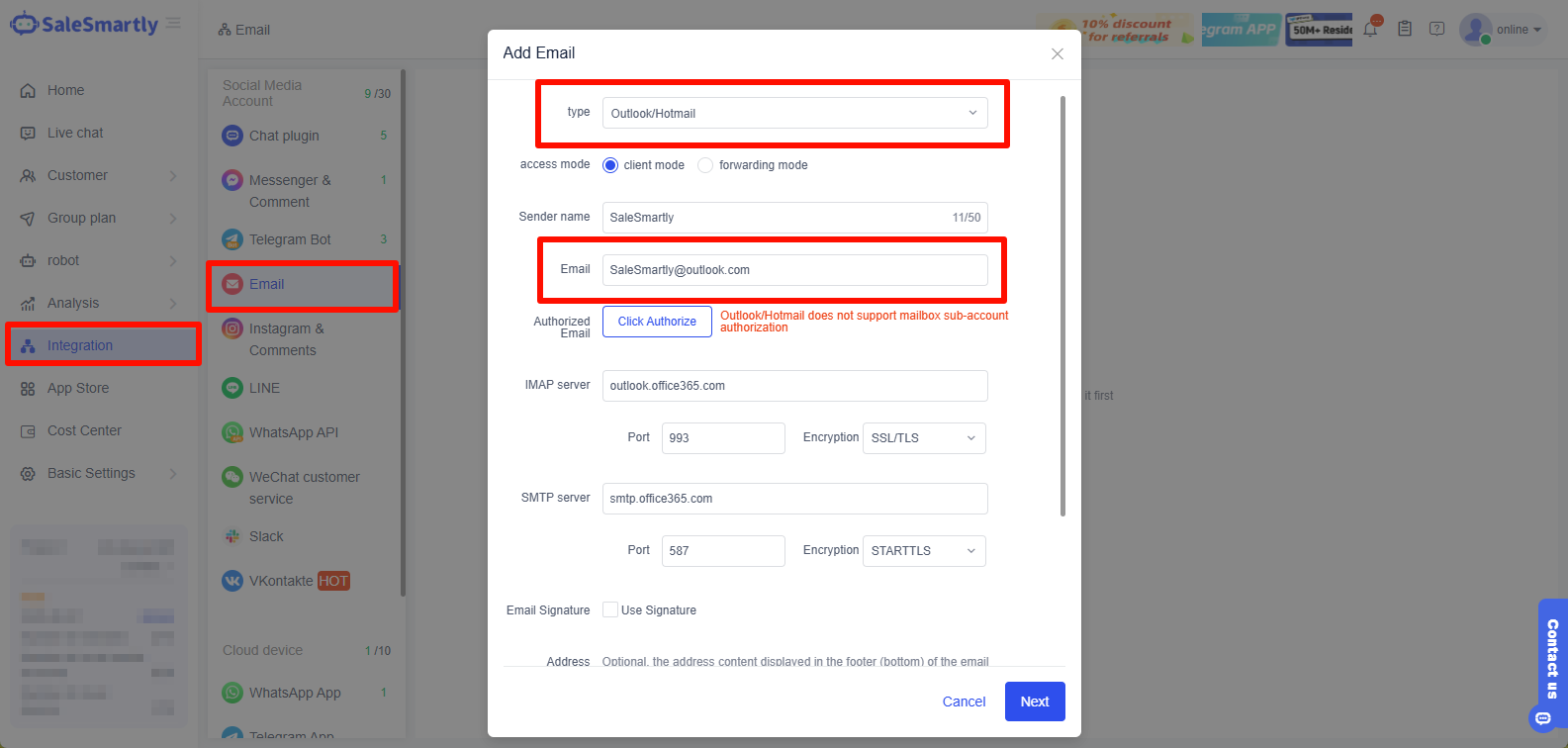This screenshot has height=748, width=1568.
Task: Click the WhatsApp App icon under Cloud device
Action: click(232, 693)
